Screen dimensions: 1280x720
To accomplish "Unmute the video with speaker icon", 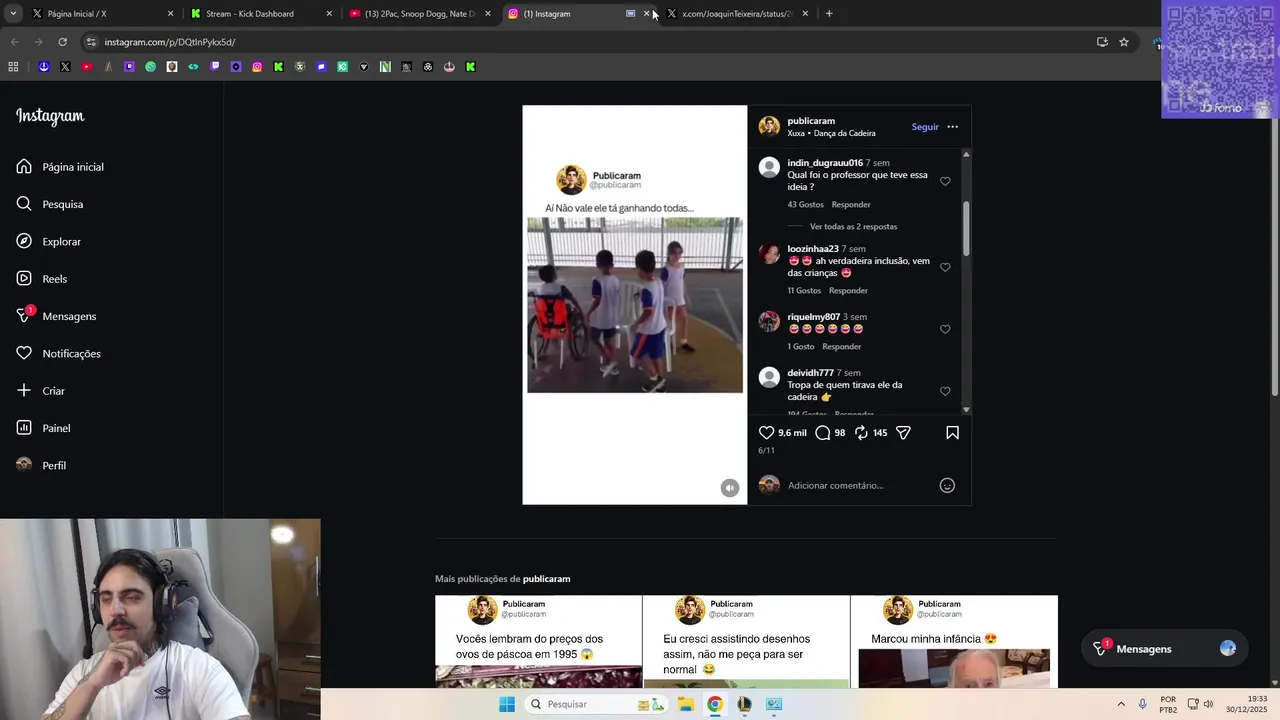I will [x=730, y=488].
